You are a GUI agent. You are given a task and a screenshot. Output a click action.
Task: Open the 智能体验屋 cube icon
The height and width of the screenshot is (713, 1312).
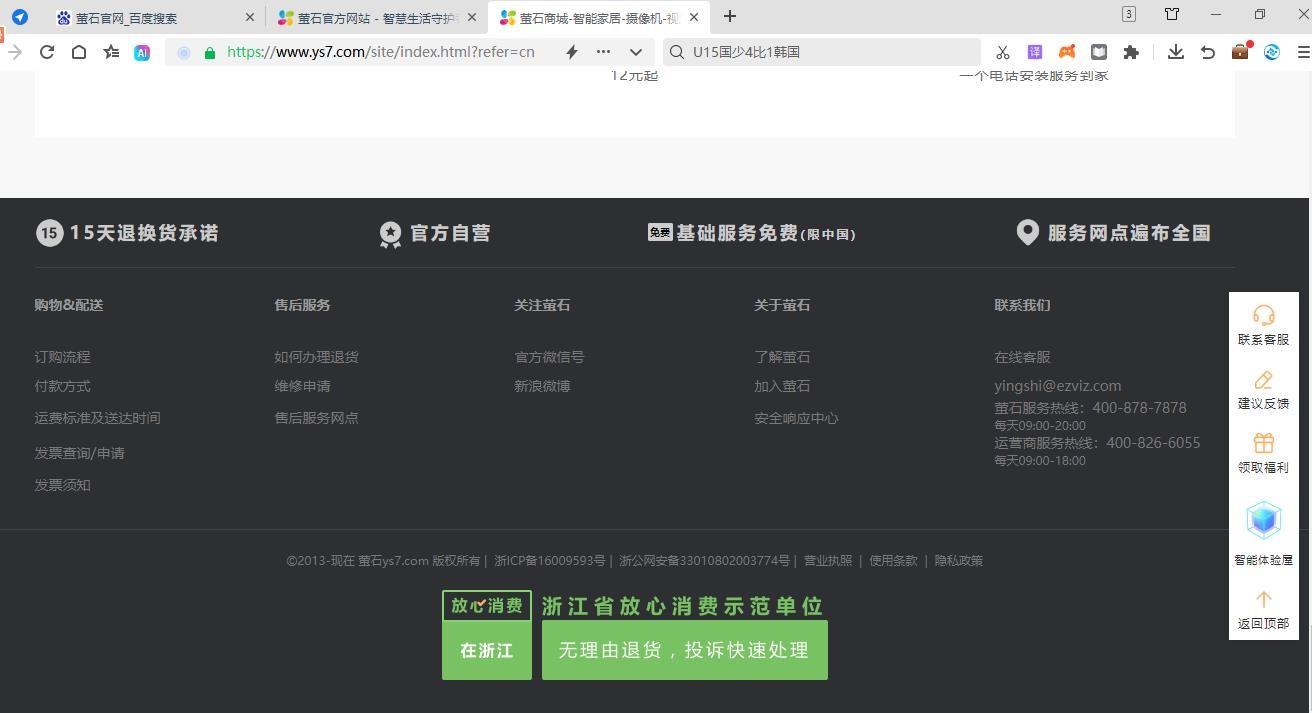(1263, 521)
